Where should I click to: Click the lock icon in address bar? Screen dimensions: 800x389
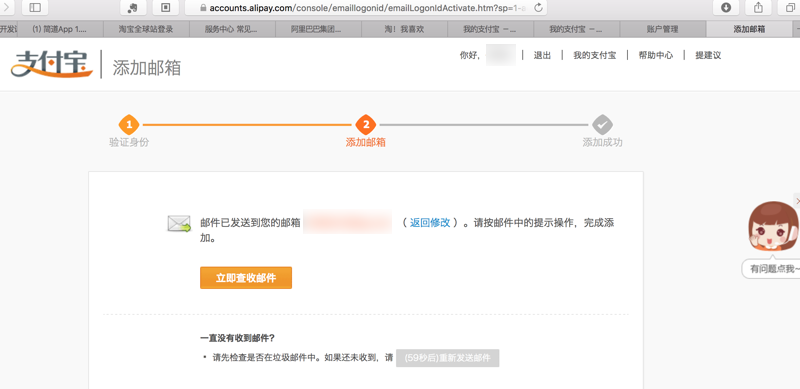(x=203, y=8)
